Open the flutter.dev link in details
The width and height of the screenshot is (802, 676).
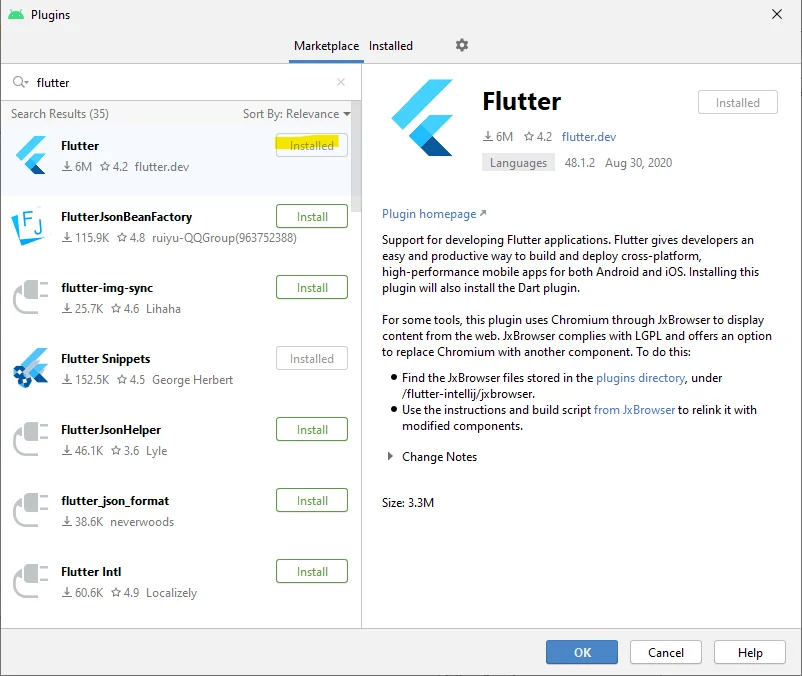coord(589,137)
